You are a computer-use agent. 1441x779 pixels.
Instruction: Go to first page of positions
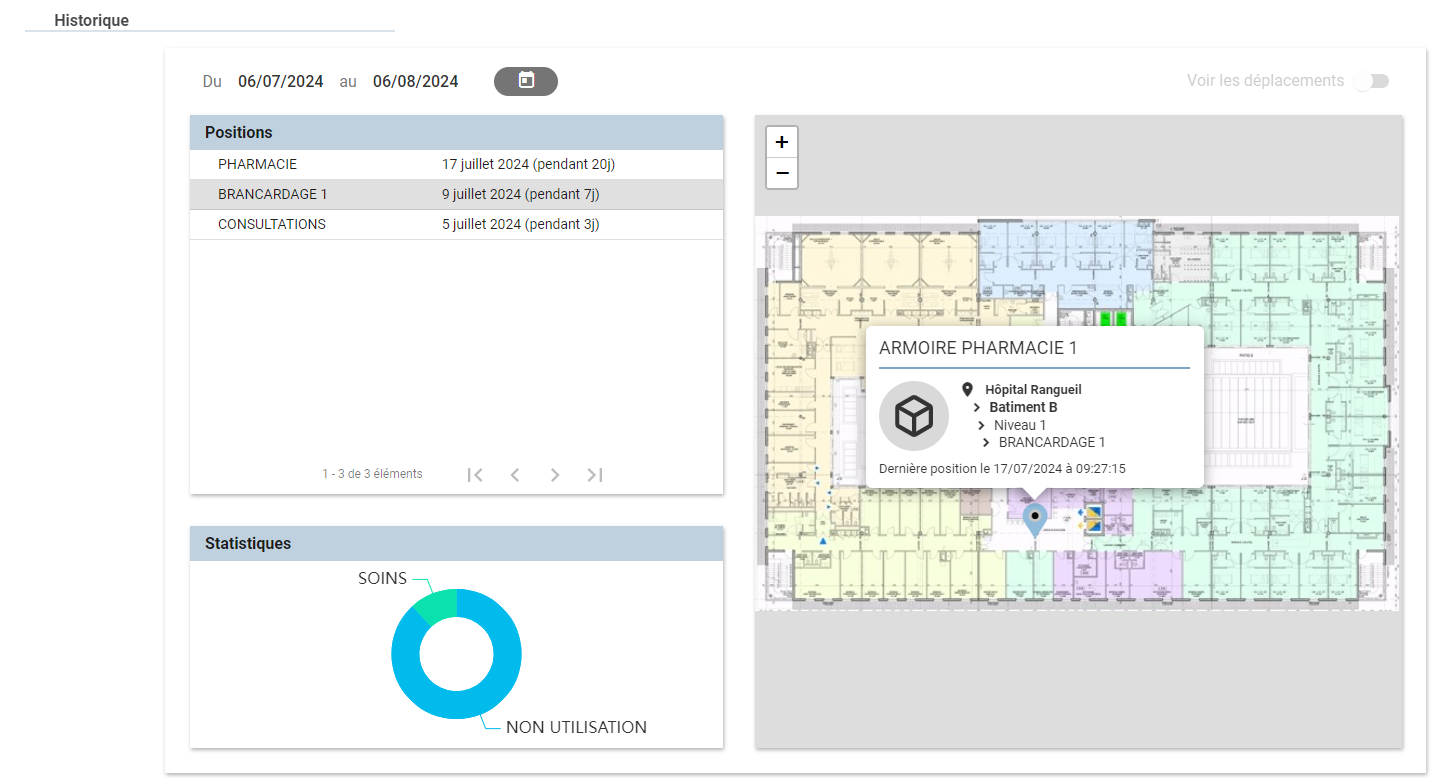pyautogui.click(x=475, y=474)
